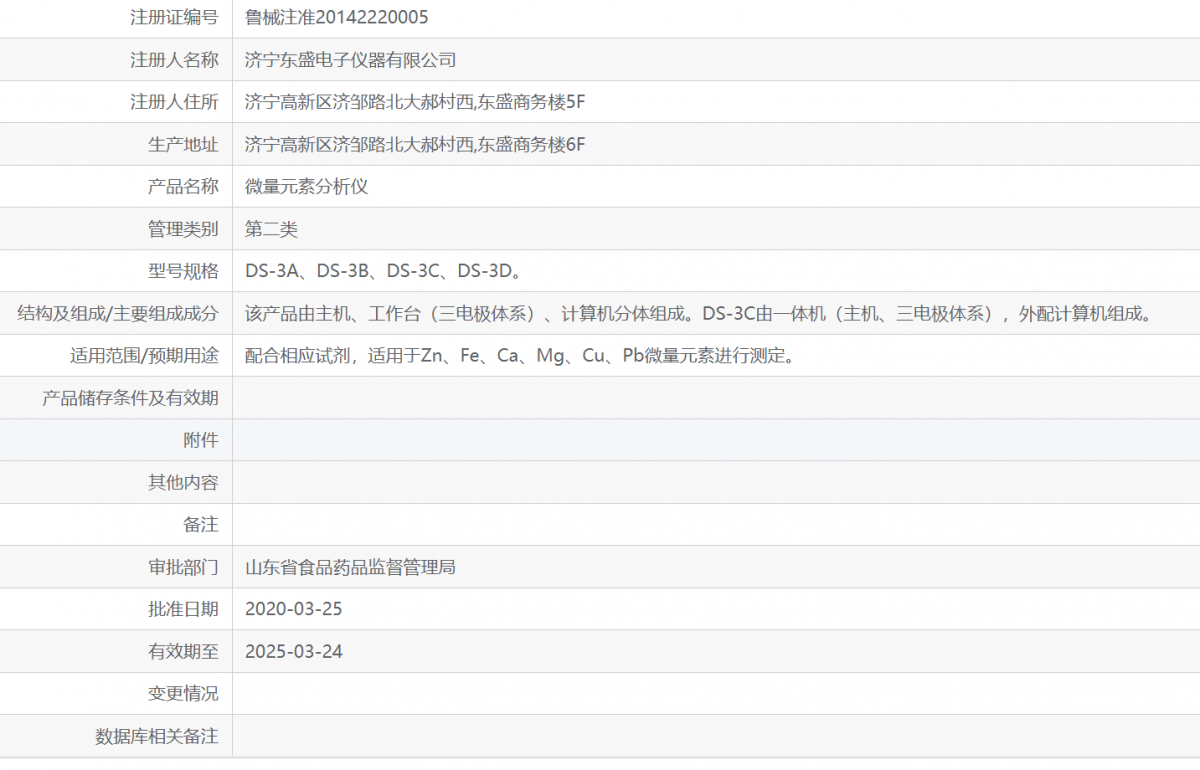This screenshot has width=1200, height=770.
Task: Click the 注册人名称 label
Action: tap(174, 60)
